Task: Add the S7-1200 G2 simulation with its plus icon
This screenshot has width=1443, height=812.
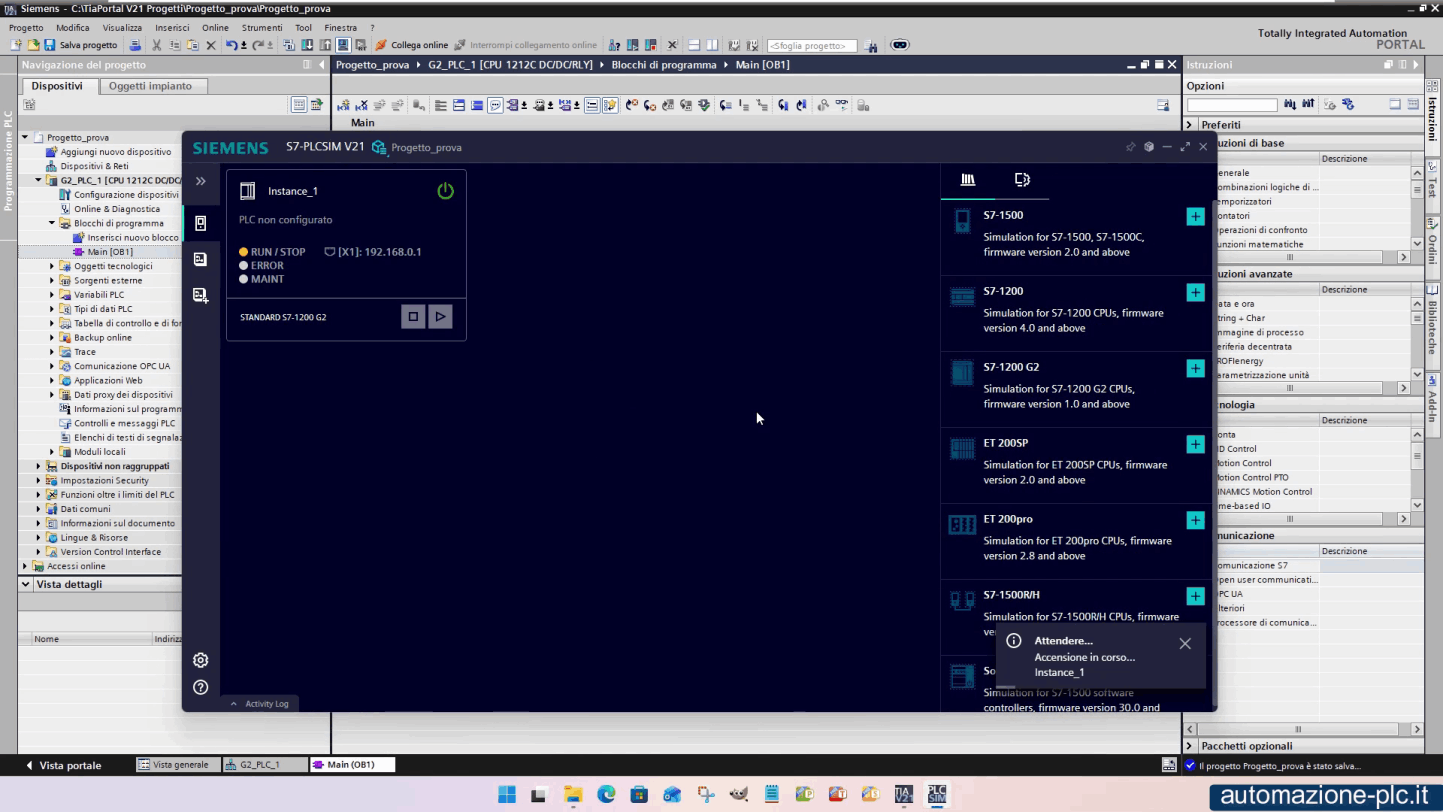Action: click(1196, 368)
